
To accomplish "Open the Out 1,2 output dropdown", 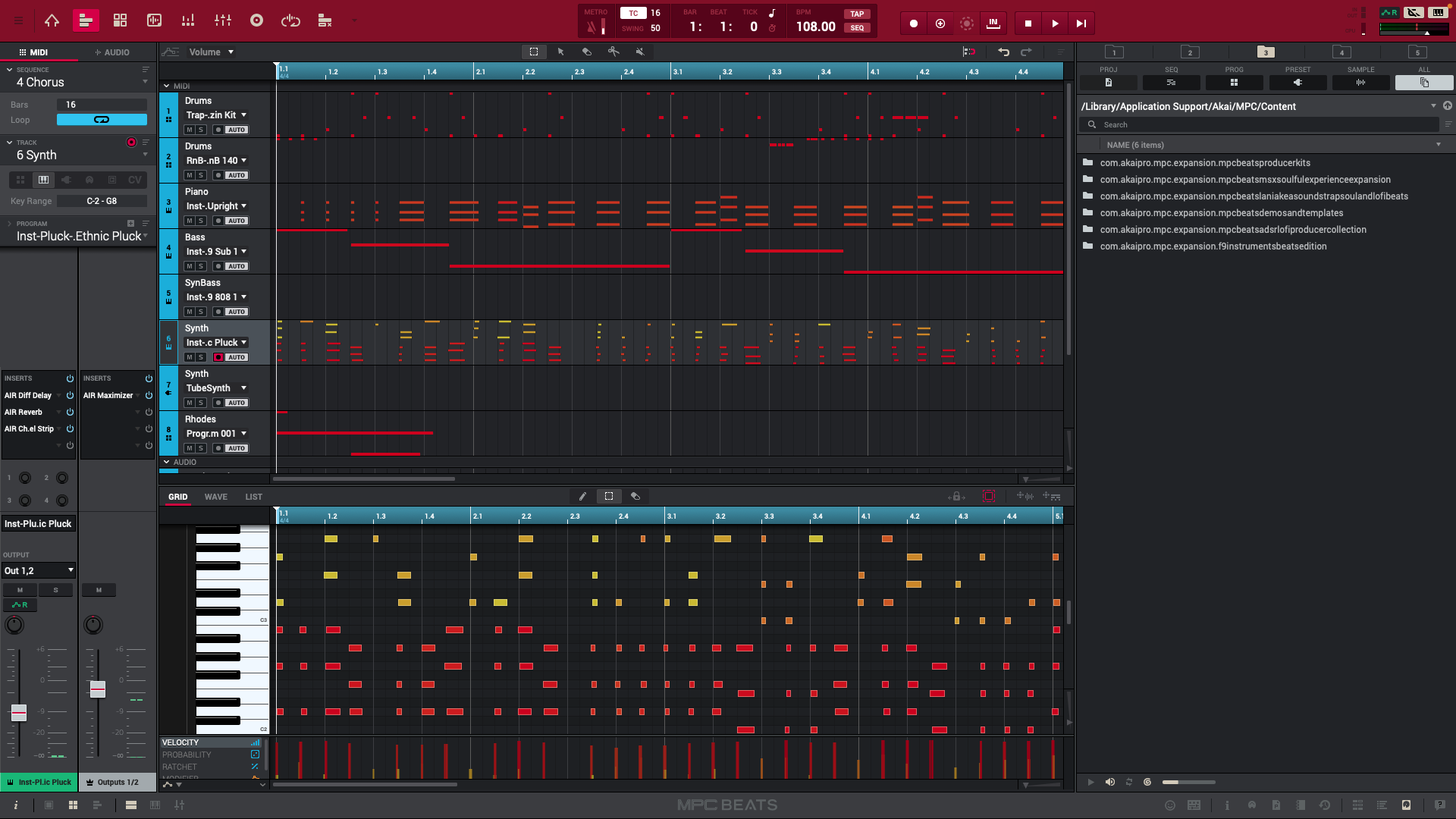I will click(39, 570).
